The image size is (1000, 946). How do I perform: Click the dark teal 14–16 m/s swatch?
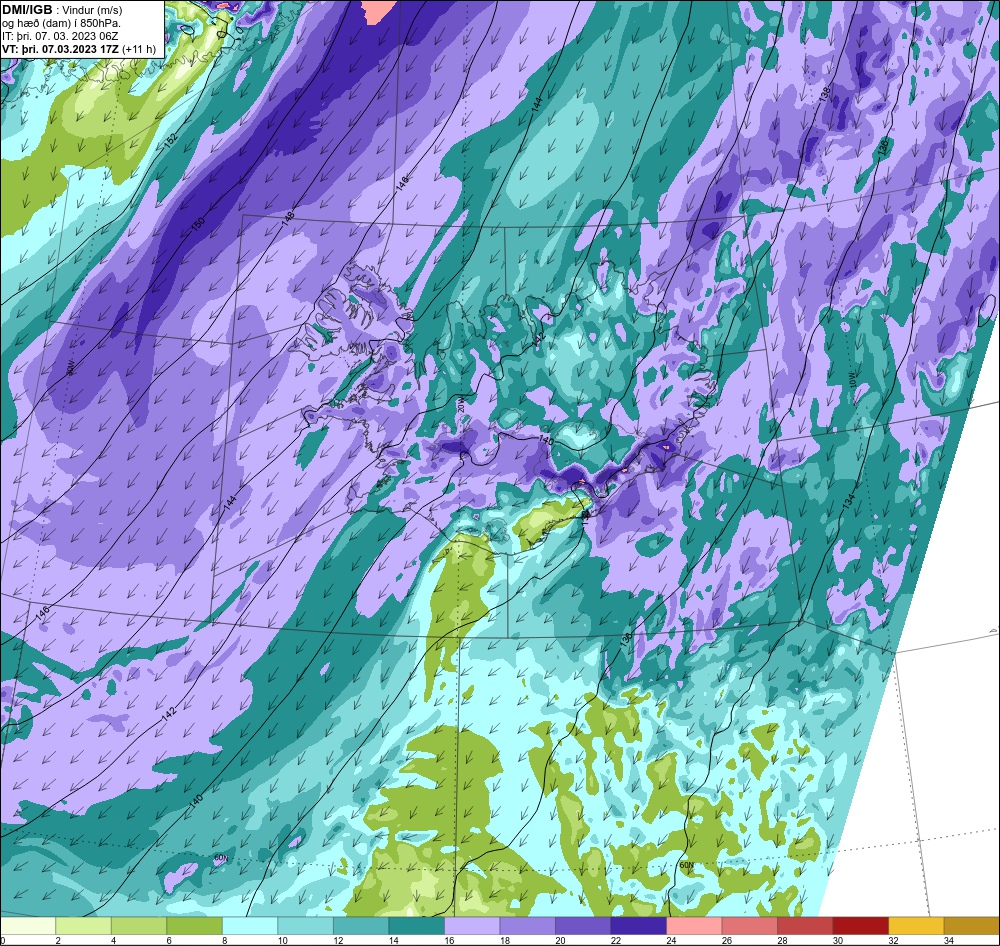[416, 926]
